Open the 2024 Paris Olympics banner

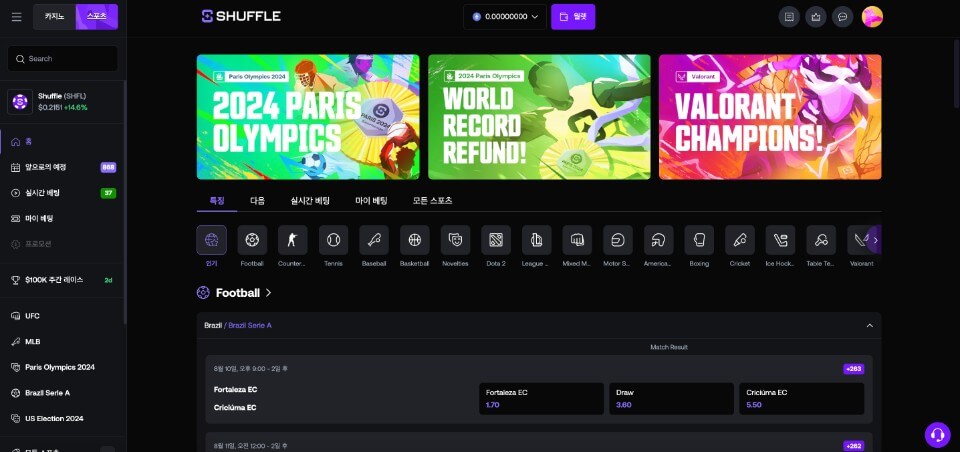pos(308,117)
